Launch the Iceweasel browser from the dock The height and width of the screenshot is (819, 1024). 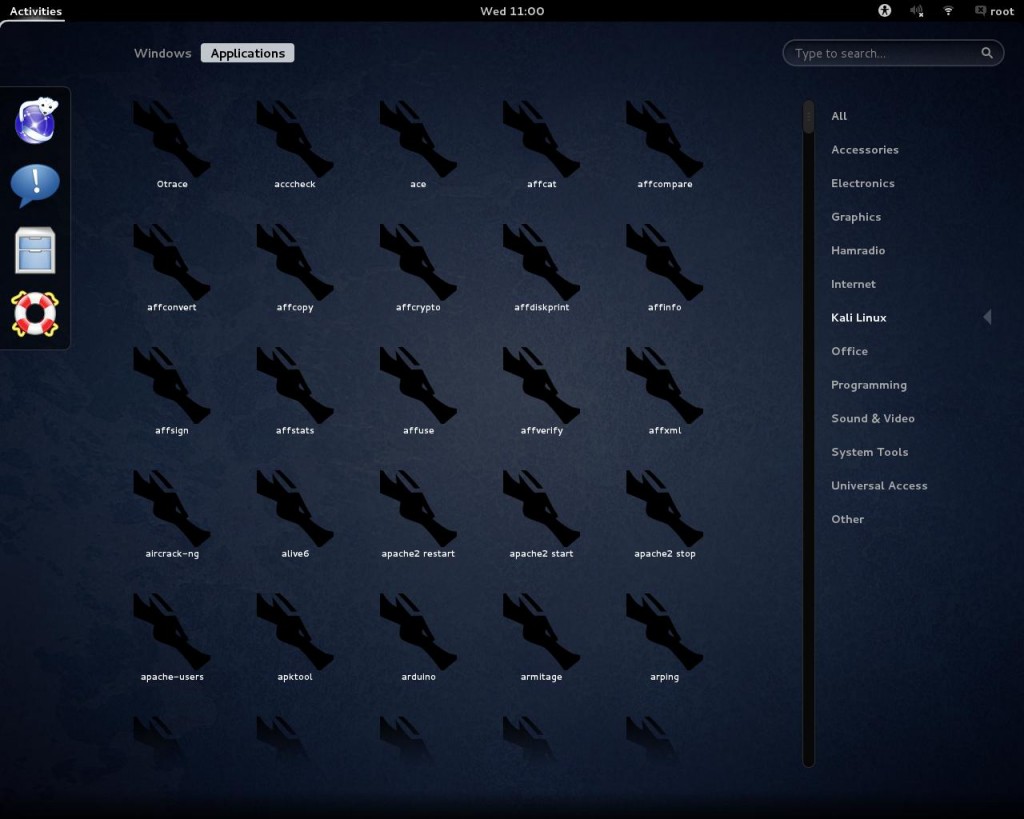tap(36, 121)
